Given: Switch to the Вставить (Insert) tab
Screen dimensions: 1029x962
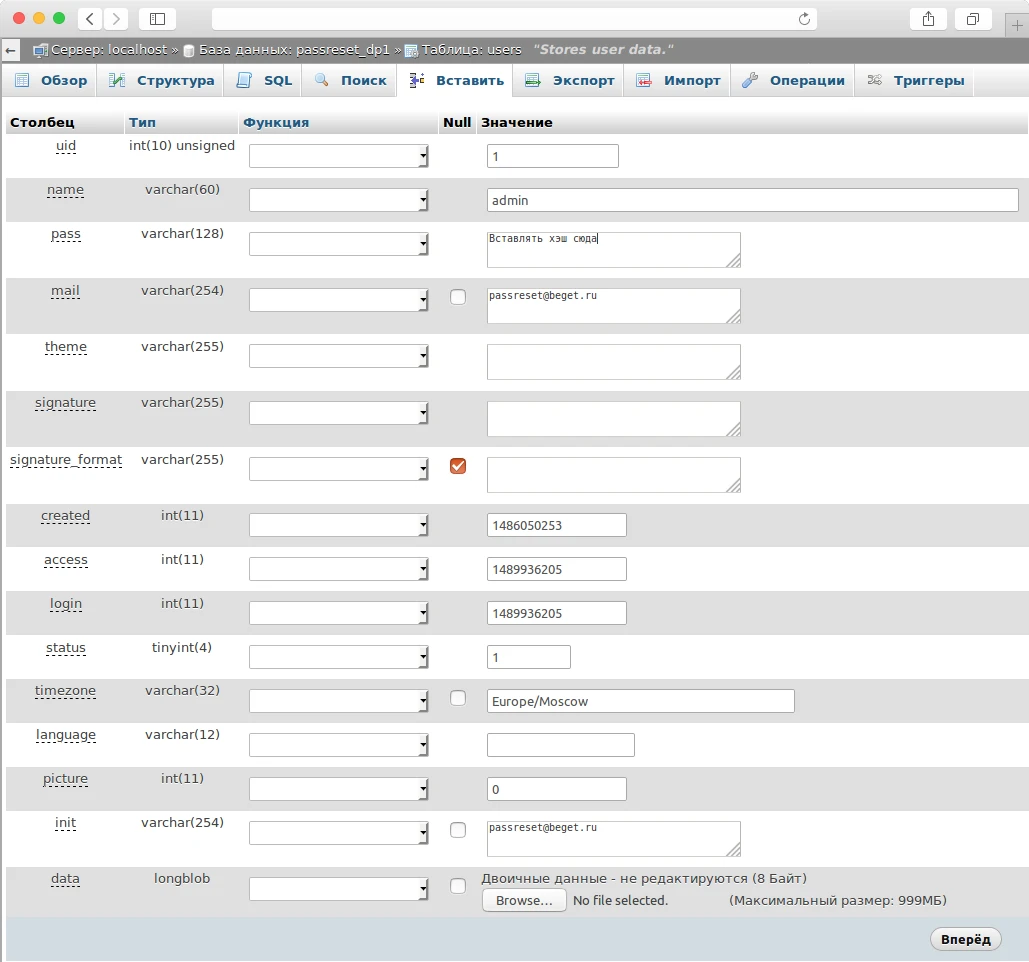Looking at the screenshot, I should click(x=455, y=81).
